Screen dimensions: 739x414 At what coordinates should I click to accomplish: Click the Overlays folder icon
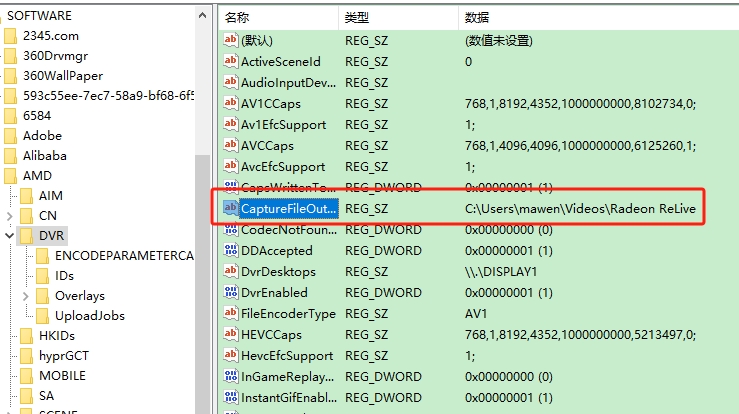click(x=42, y=296)
